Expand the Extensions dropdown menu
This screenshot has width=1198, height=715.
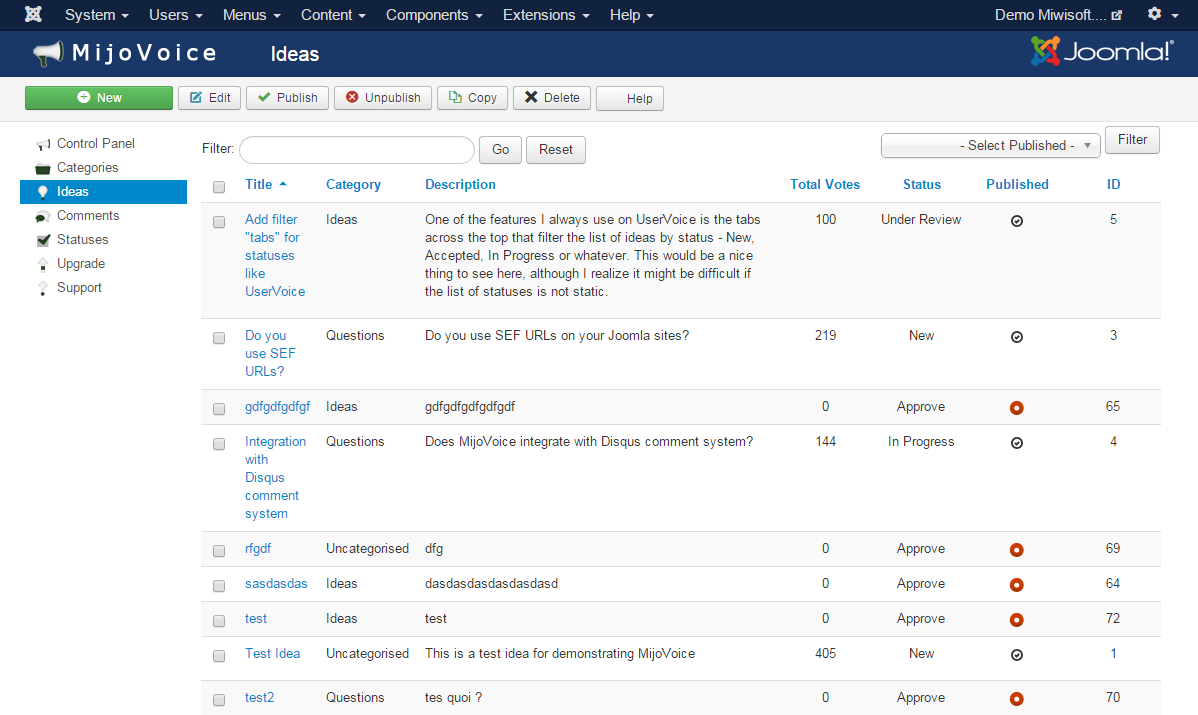545,15
